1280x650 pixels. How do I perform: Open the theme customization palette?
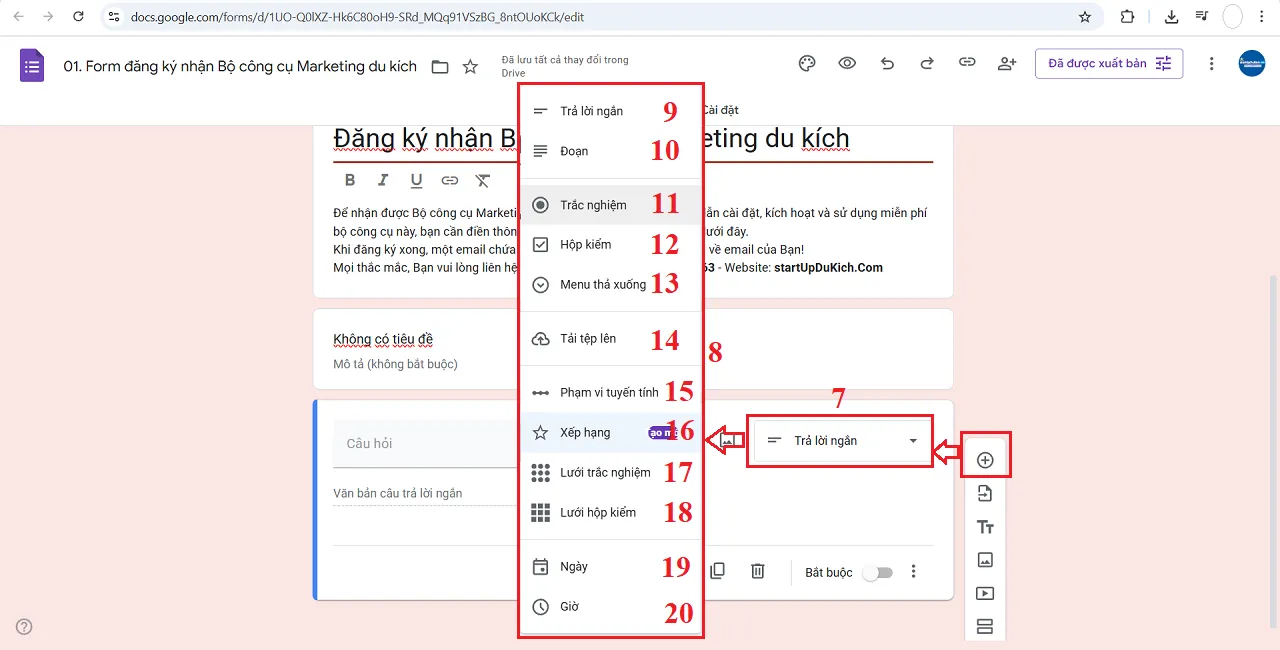click(x=807, y=62)
